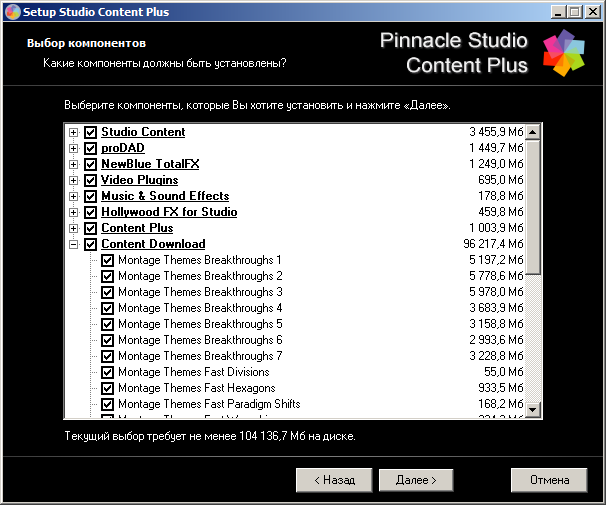Expand Hollywood FX for Studio node
The height and width of the screenshot is (505, 606).
pyautogui.click(x=73, y=213)
